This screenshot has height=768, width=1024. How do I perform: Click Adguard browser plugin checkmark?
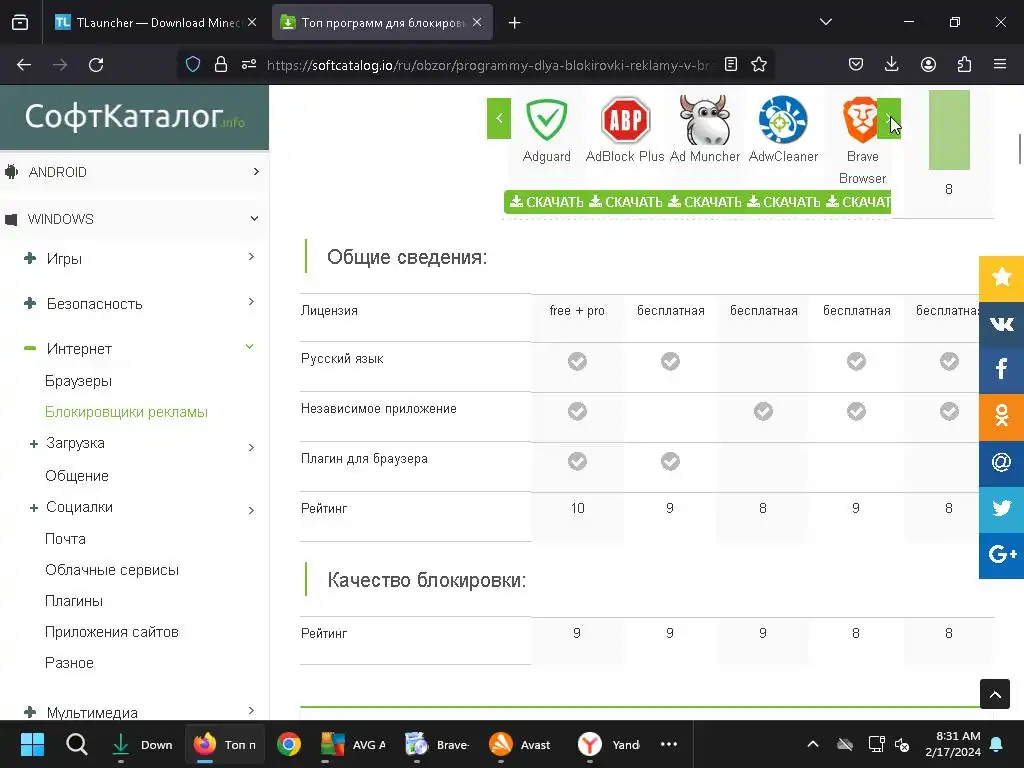click(577, 461)
